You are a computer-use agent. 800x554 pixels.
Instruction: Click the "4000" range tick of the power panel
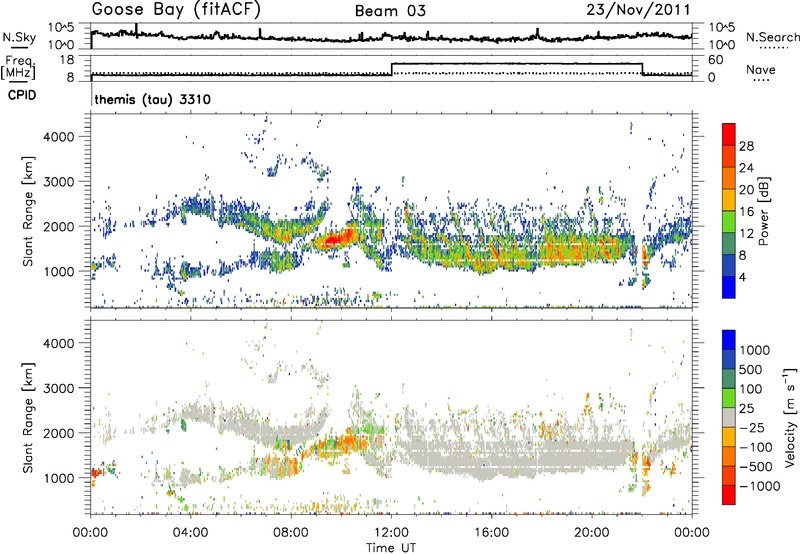click(x=59, y=136)
